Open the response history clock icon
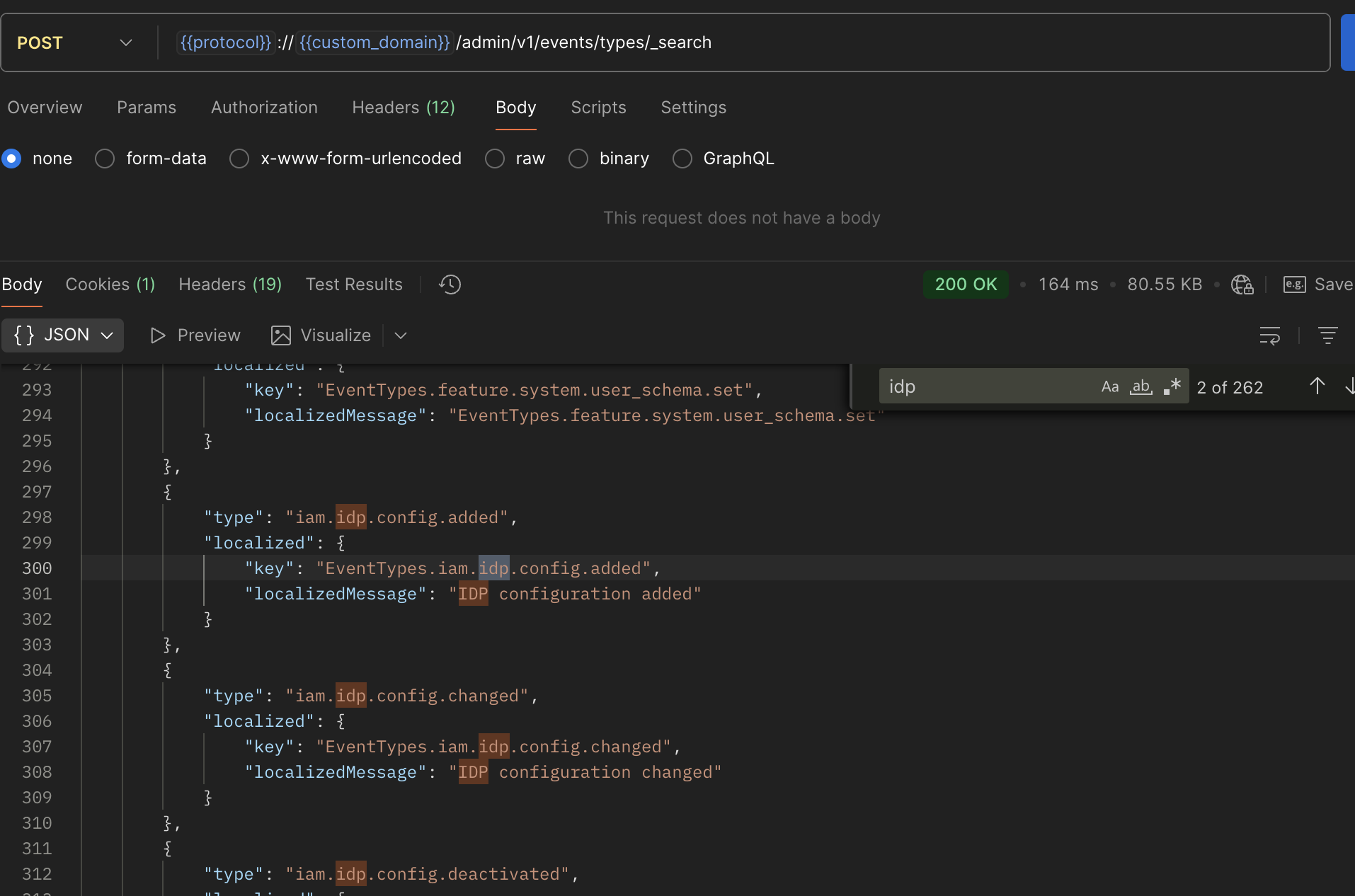The height and width of the screenshot is (896, 1355). point(450,285)
